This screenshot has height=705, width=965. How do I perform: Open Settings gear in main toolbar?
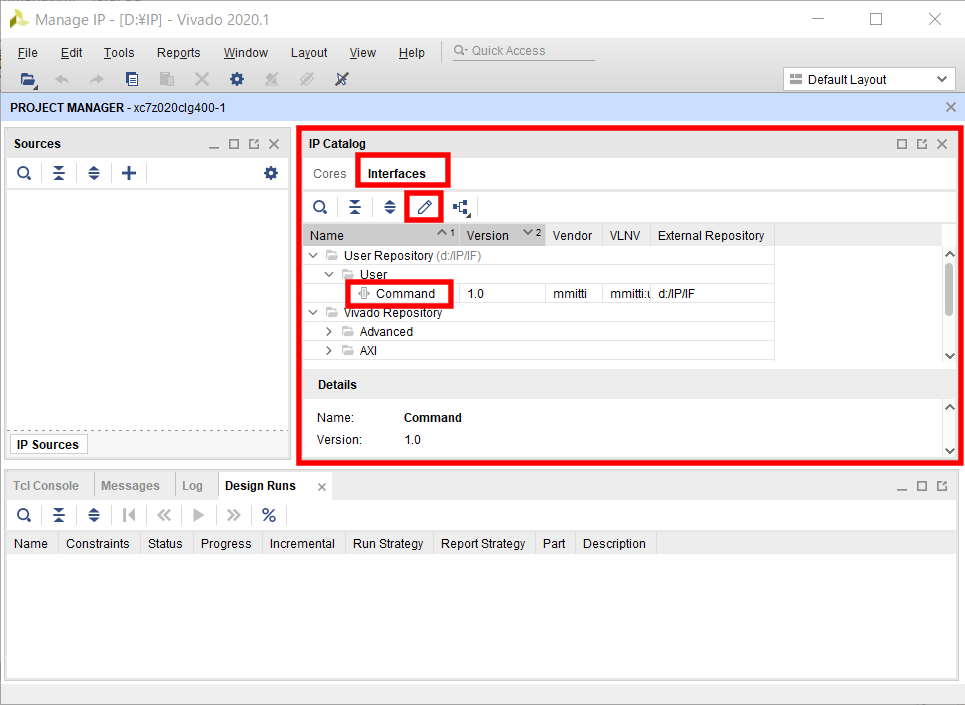pos(237,79)
